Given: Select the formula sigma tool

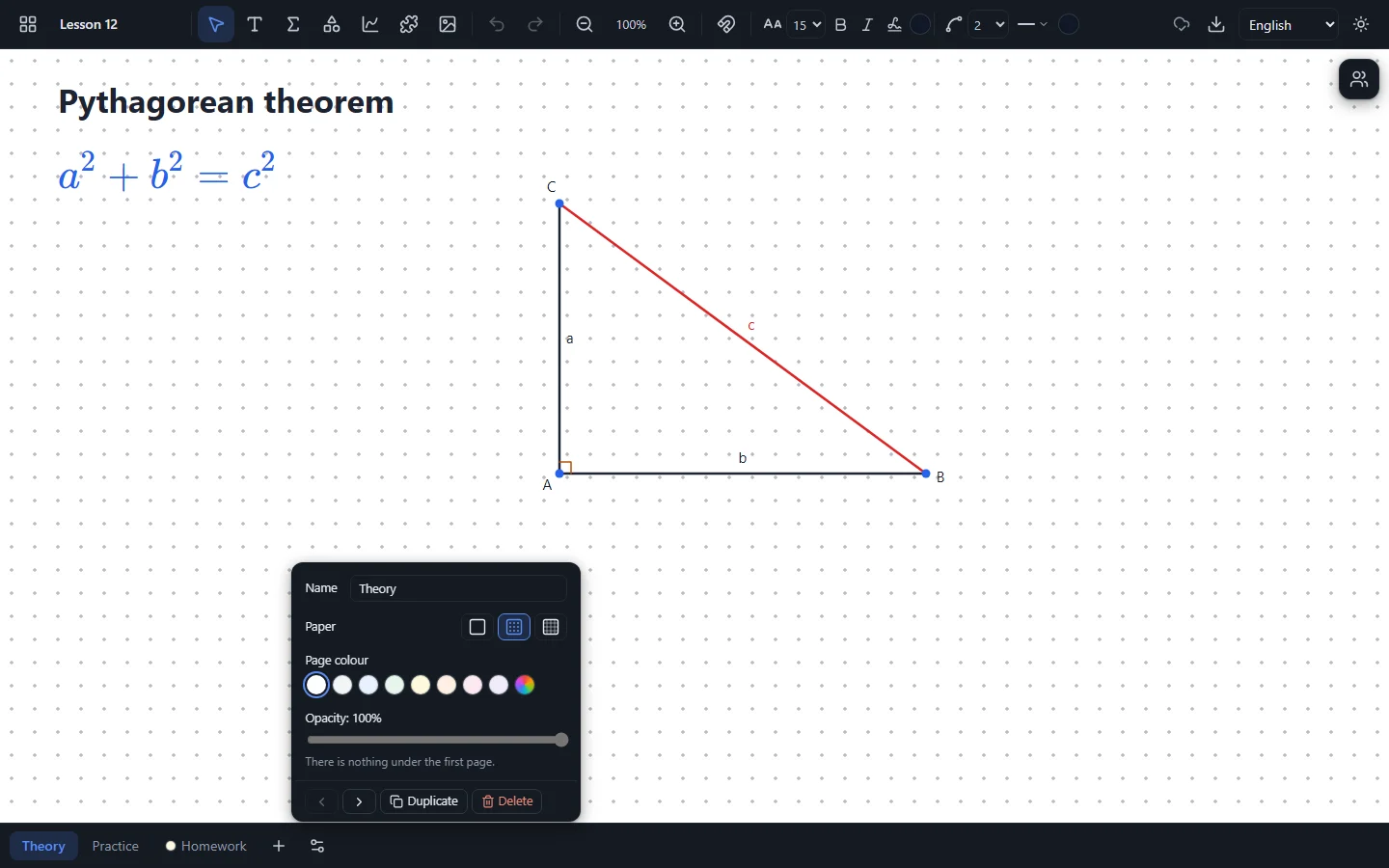Looking at the screenshot, I should pos(293,25).
